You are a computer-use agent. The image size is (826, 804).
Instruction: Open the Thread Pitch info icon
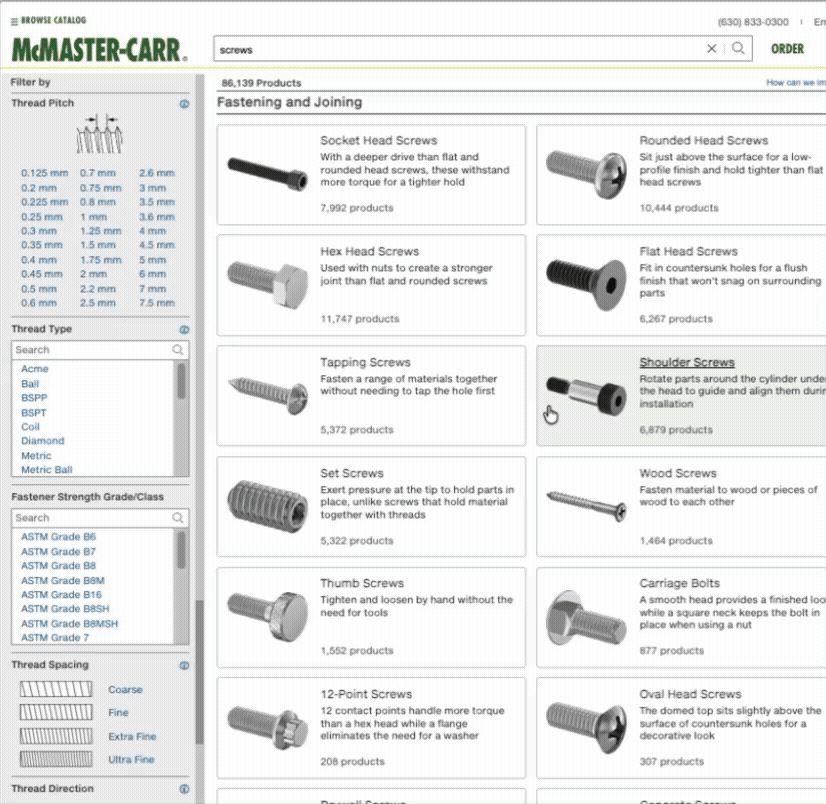[183, 103]
